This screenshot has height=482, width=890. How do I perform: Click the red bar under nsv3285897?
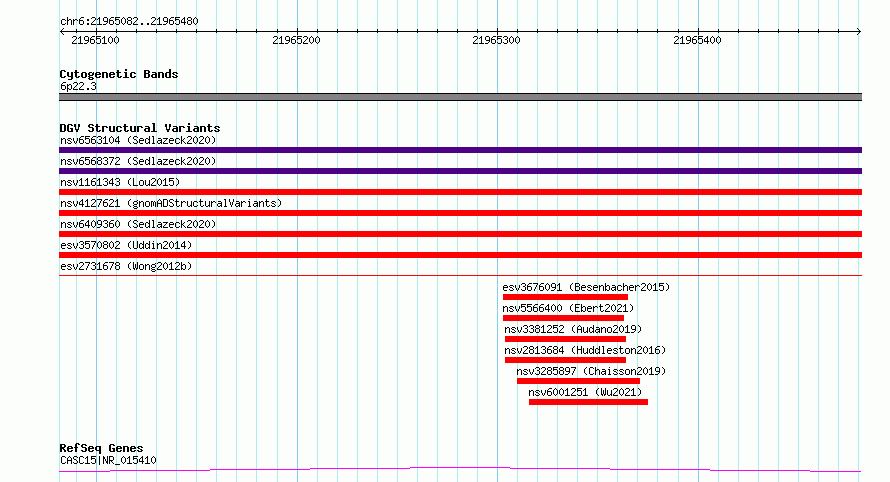[x=578, y=381]
